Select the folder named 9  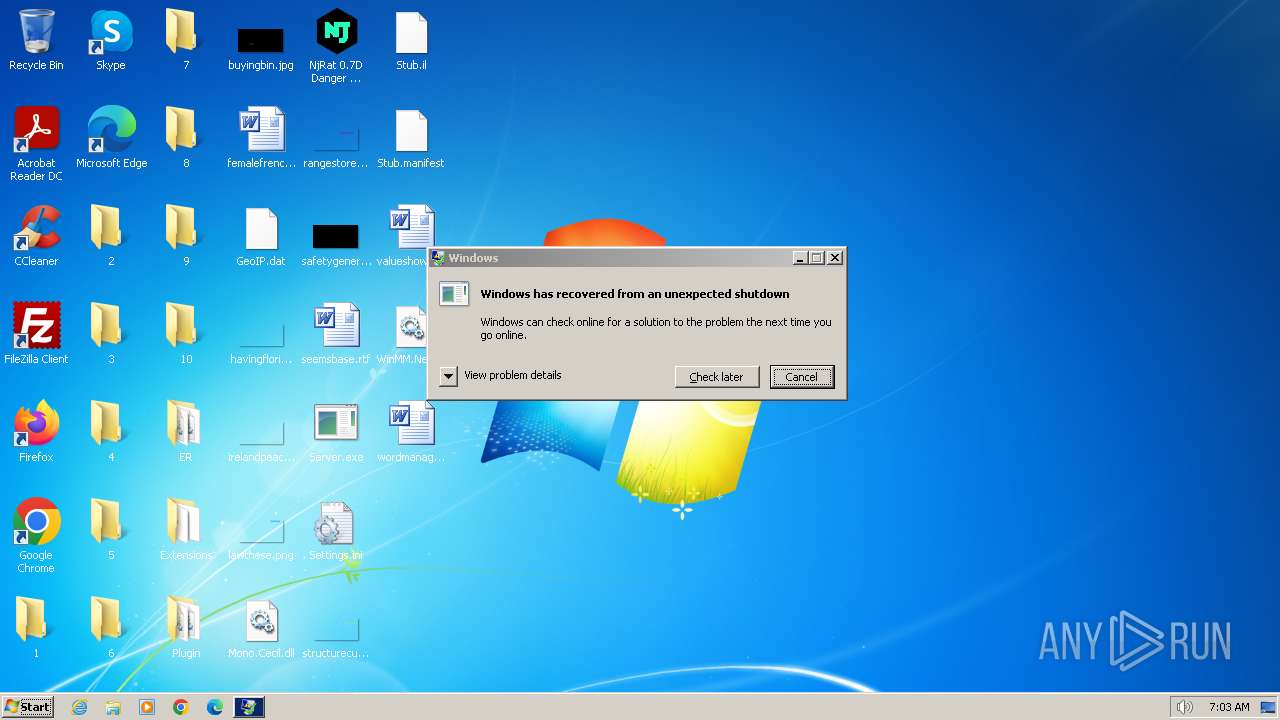coord(185,236)
